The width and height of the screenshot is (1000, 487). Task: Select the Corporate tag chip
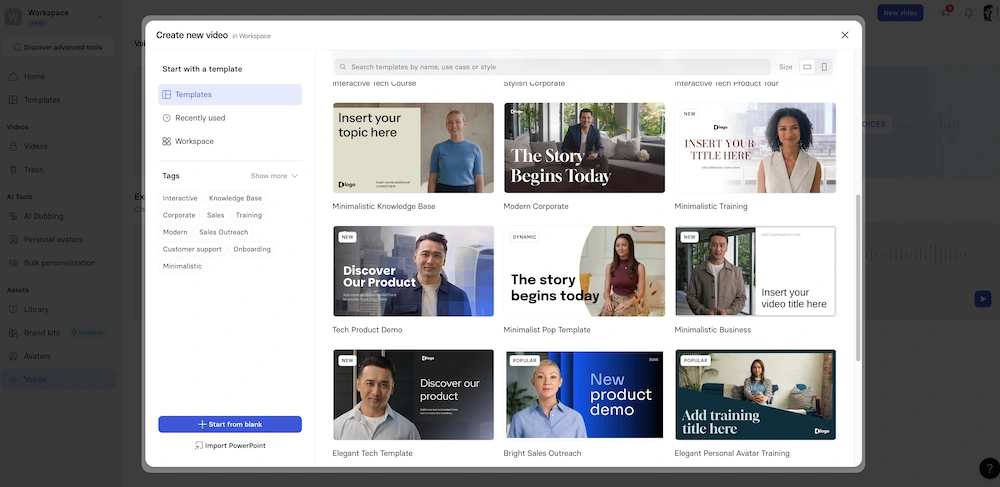(179, 215)
